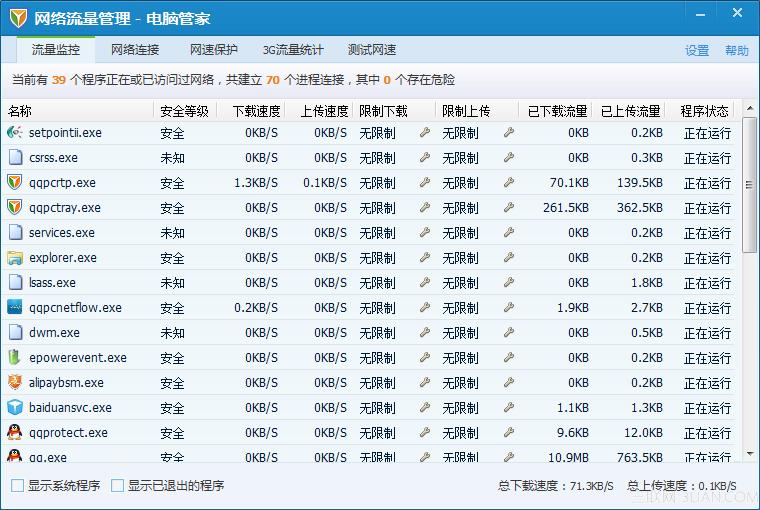Click the qqpcnetflow.exe icon

point(15,307)
